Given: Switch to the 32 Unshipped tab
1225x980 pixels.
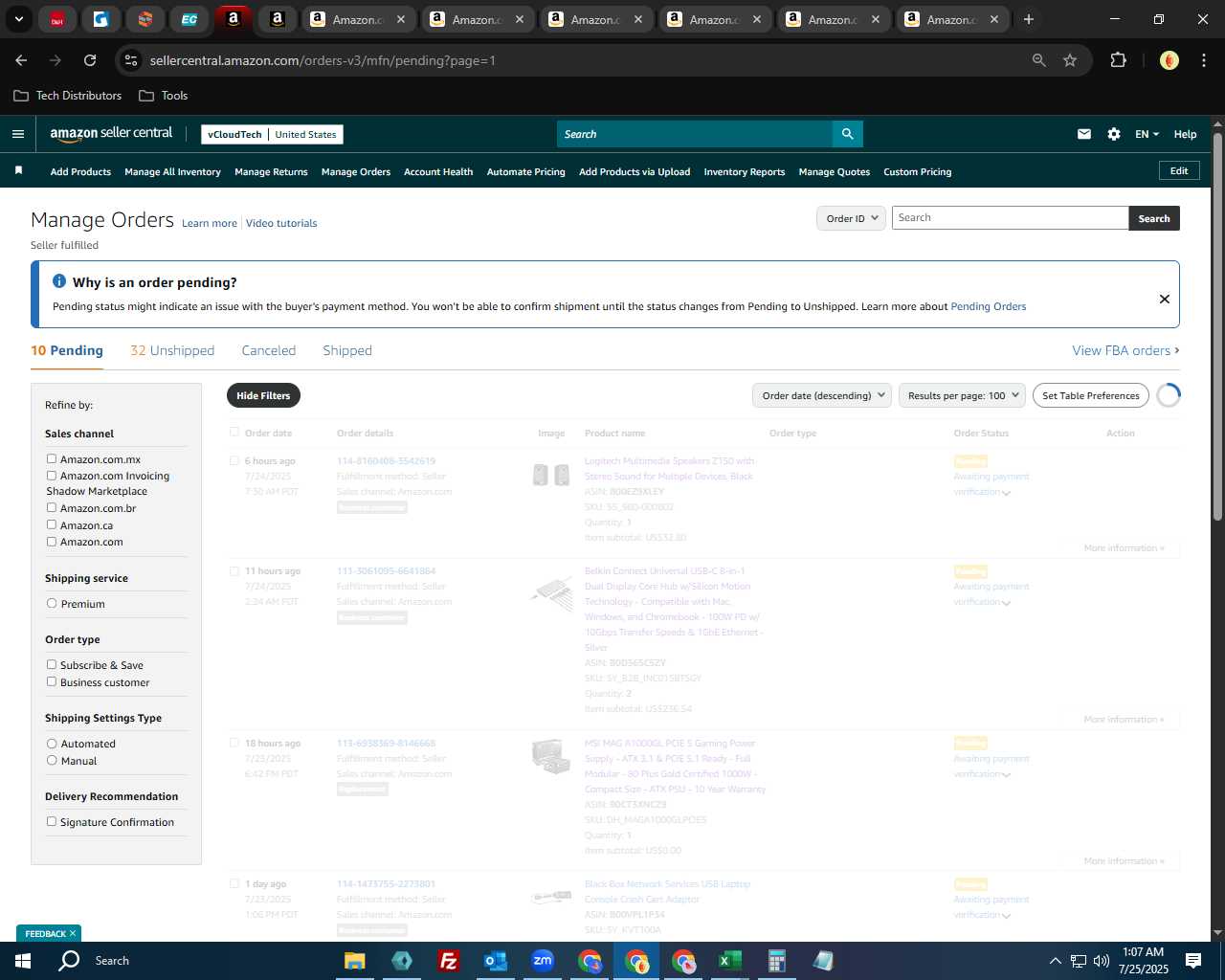Looking at the screenshot, I should [172, 351].
